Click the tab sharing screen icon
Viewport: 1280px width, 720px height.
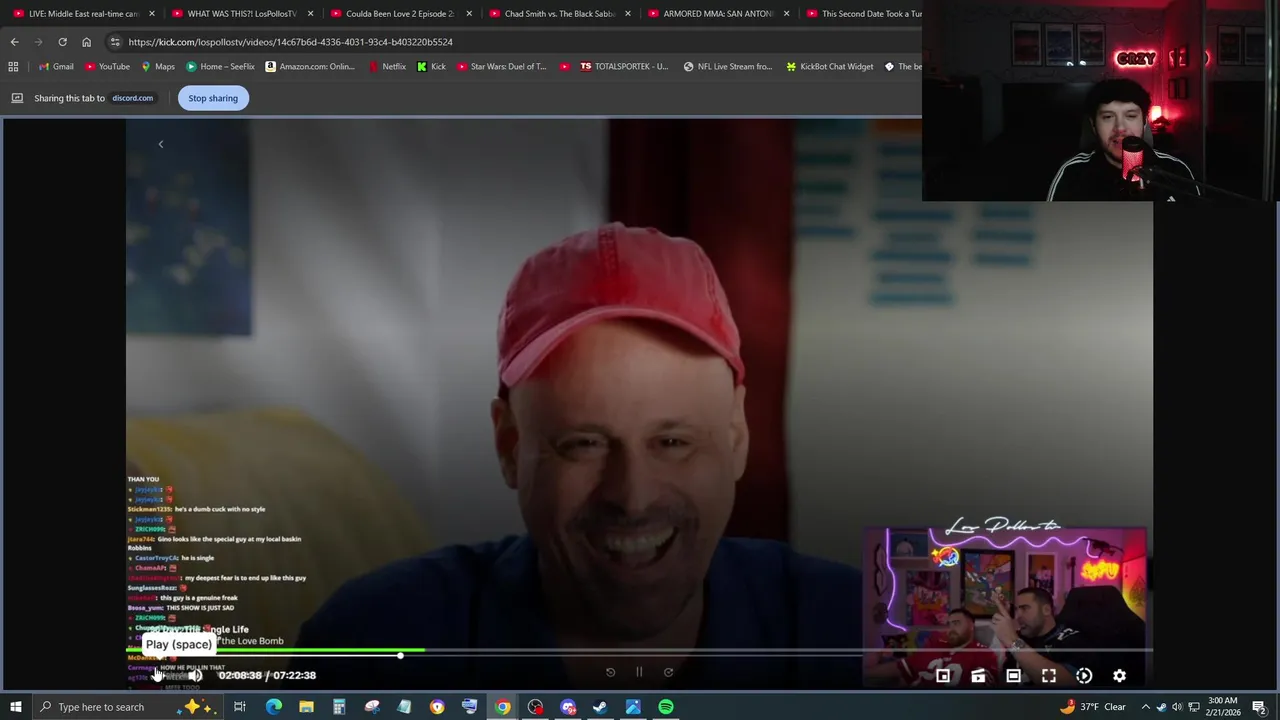pyautogui.click(x=17, y=98)
